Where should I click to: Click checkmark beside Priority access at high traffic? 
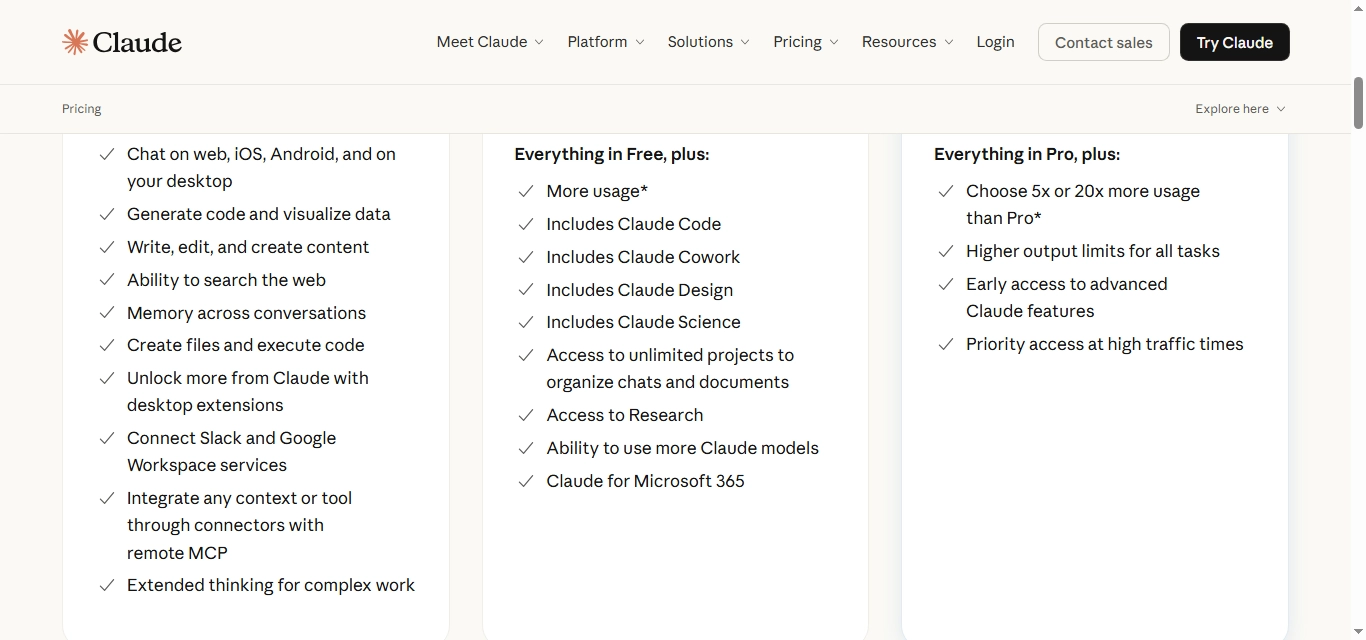(x=946, y=345)
